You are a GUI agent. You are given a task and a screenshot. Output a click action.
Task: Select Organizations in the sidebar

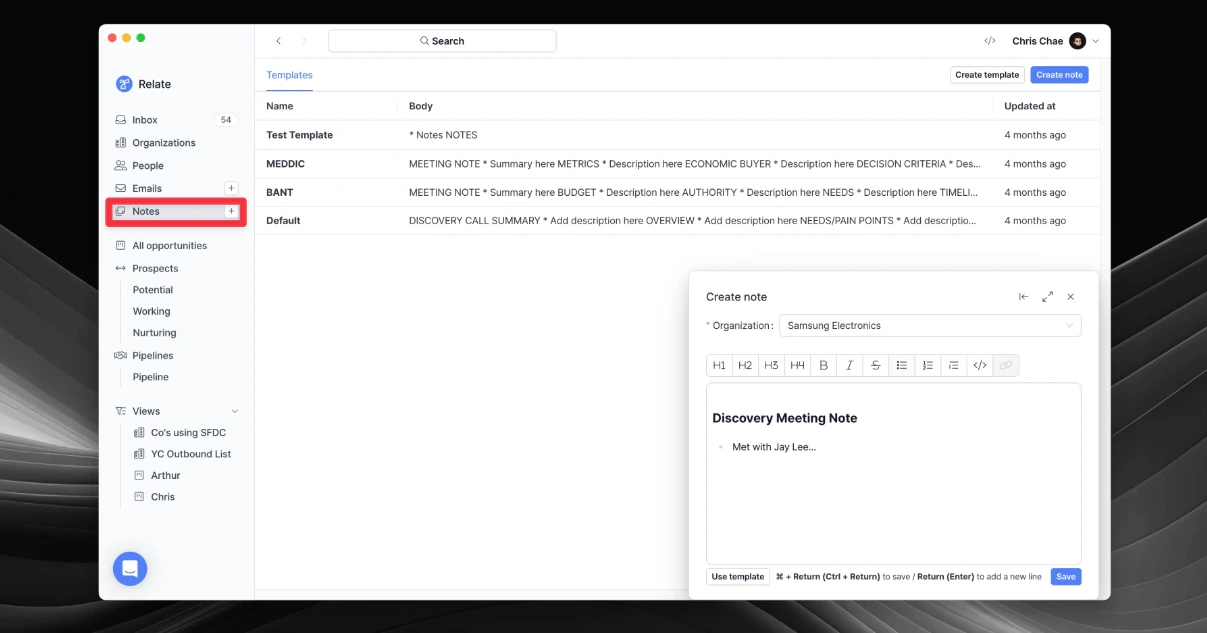(162, 142)
